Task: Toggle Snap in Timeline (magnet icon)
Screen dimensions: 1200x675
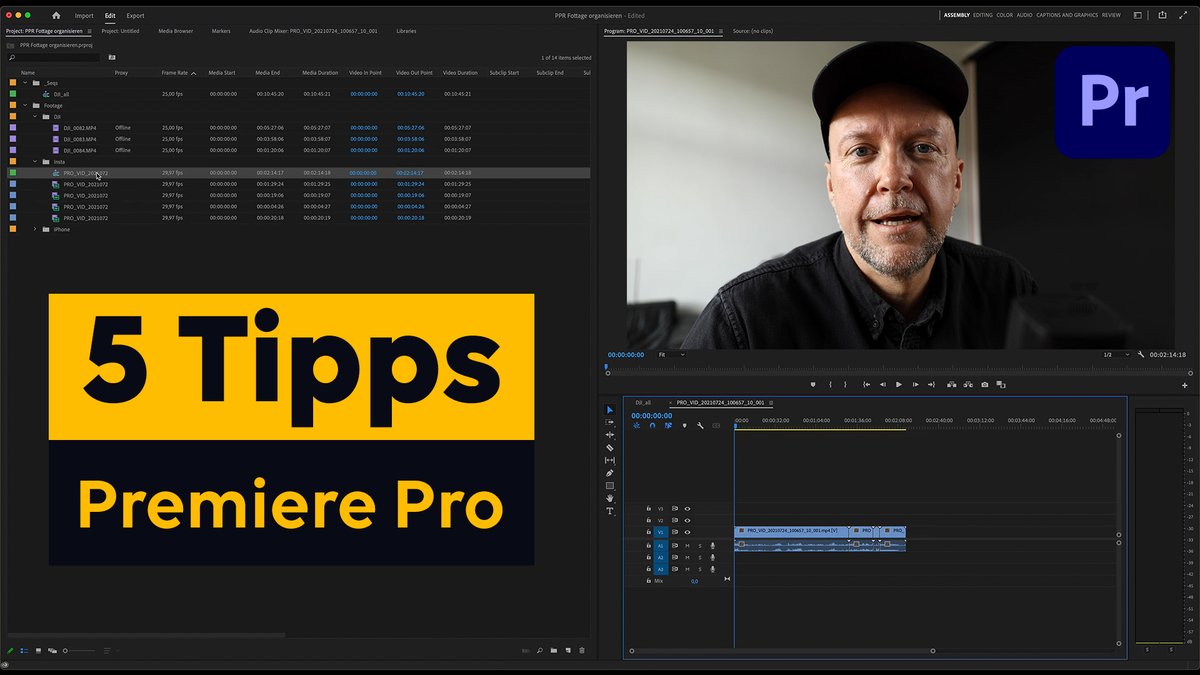Action: [652, 425]
